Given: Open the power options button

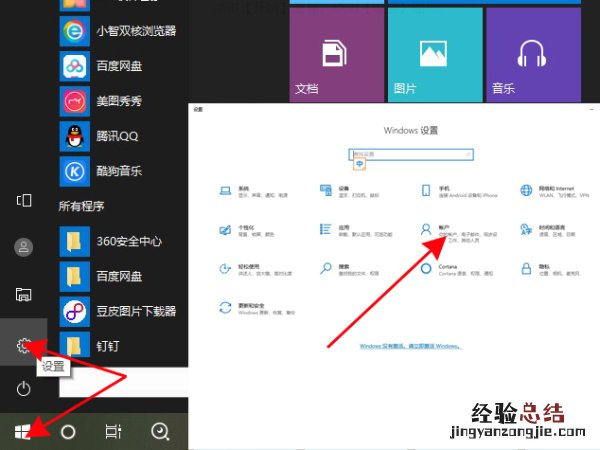Looking at the screenshot, I should click(x=24, y=389).
